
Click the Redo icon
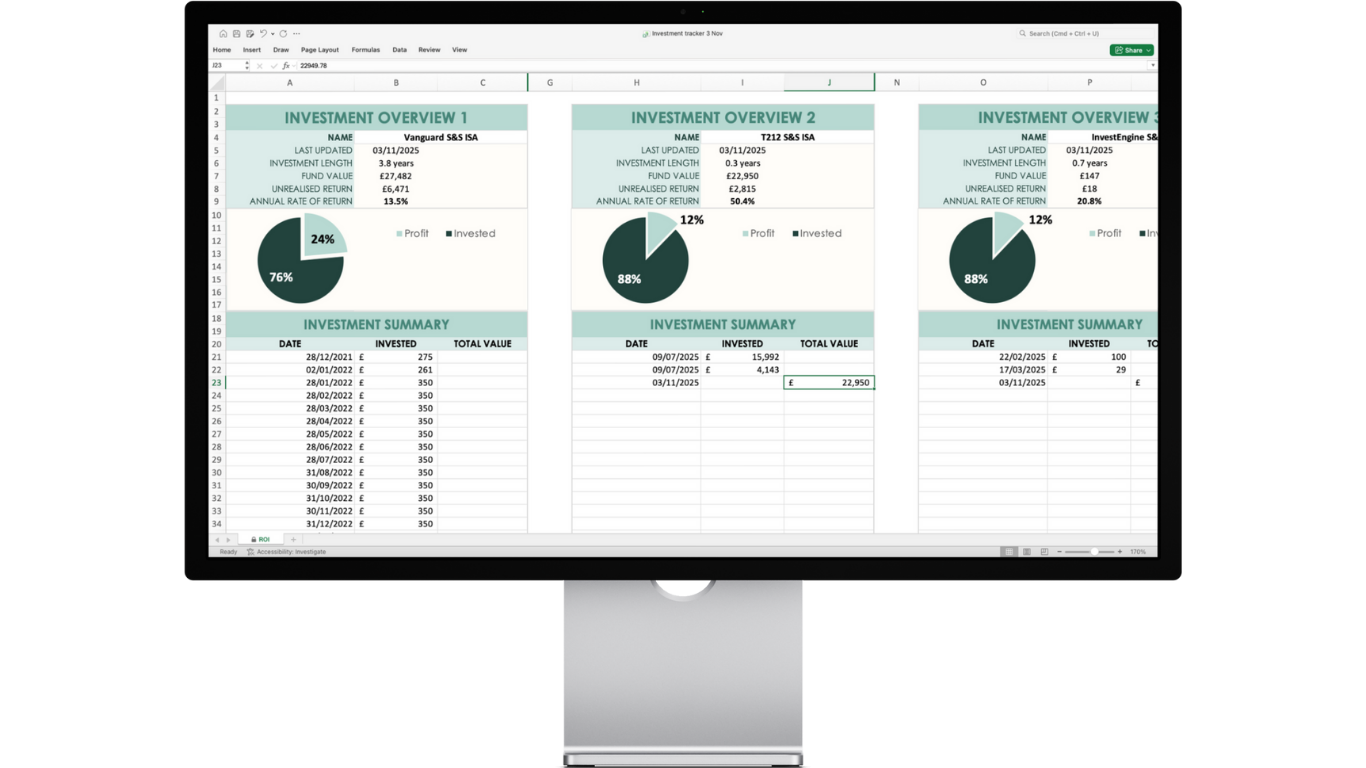pyautogui.click(x=283, y=34)
